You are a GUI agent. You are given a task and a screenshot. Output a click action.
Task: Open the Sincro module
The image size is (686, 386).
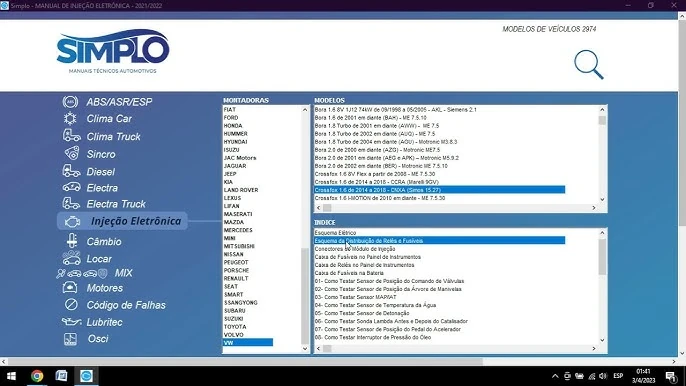click(x=101, y=154)
